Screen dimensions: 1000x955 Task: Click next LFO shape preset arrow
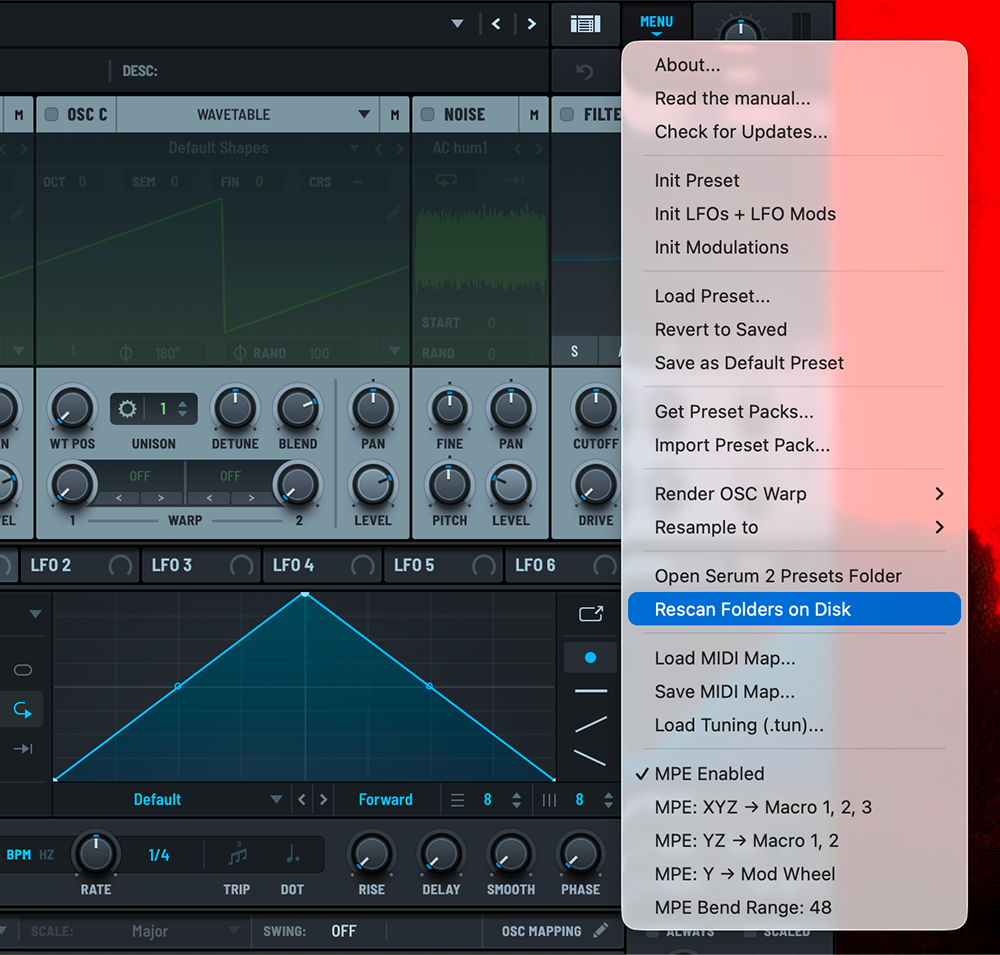tap(323, 800)
